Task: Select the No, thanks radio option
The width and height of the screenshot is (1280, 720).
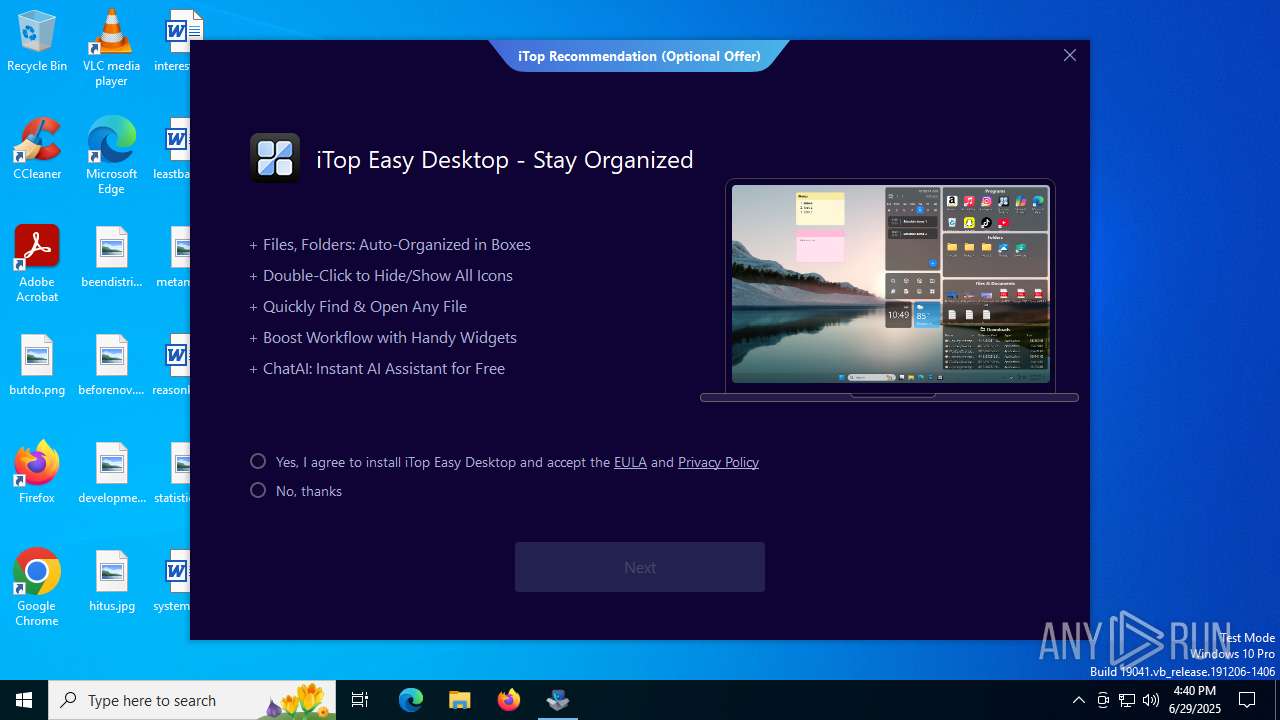Action: pos(258,490)
